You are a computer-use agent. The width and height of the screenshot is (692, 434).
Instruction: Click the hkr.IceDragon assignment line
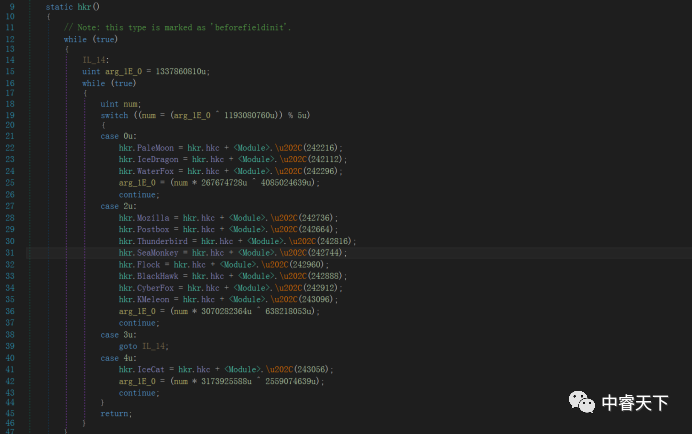click(233, 159)
